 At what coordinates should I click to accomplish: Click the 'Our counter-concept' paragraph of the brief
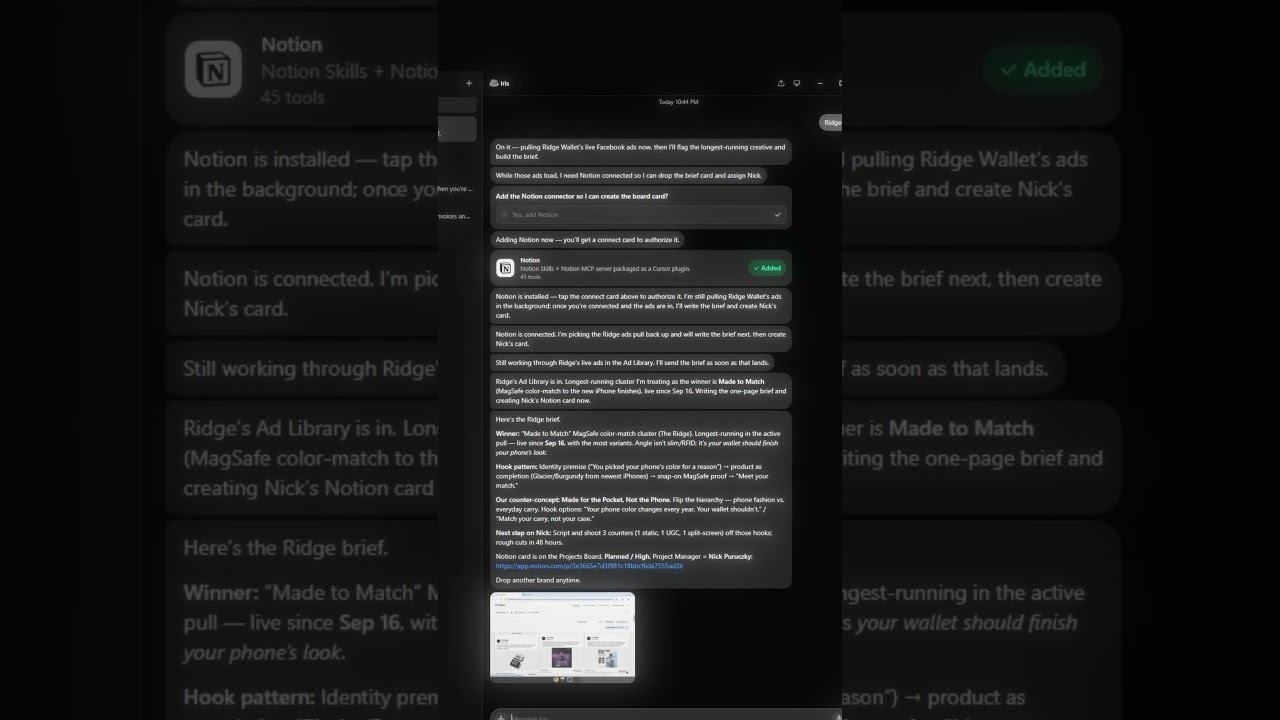pos(641,509)
